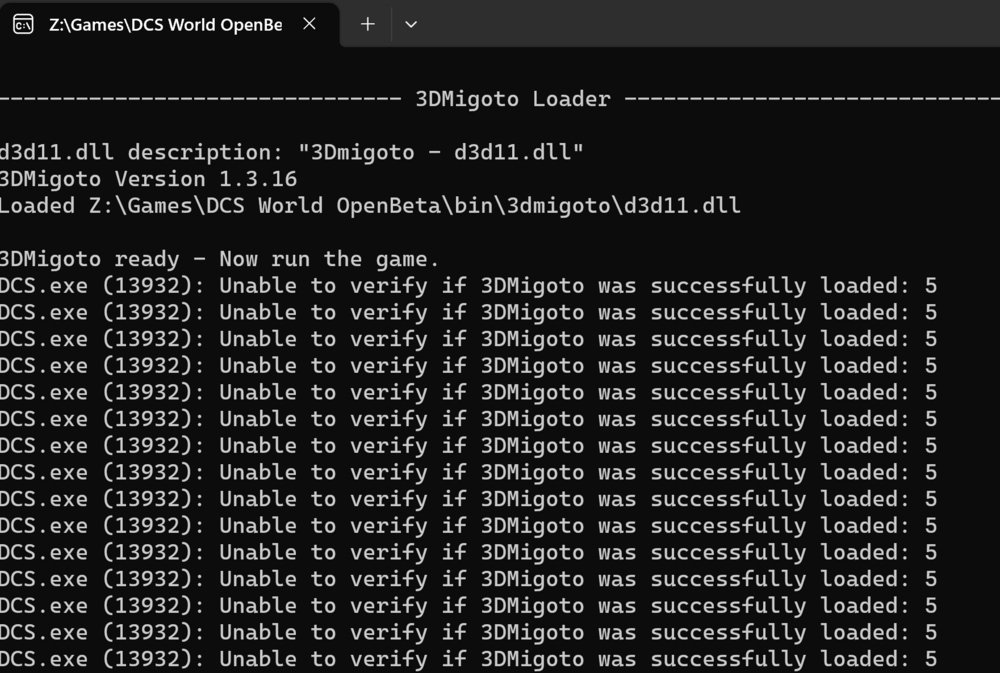Click the "Now run the game." phrase
The height and width of the screenshot is (673, 1000).
pyautogui.click(x=330, y=259)
